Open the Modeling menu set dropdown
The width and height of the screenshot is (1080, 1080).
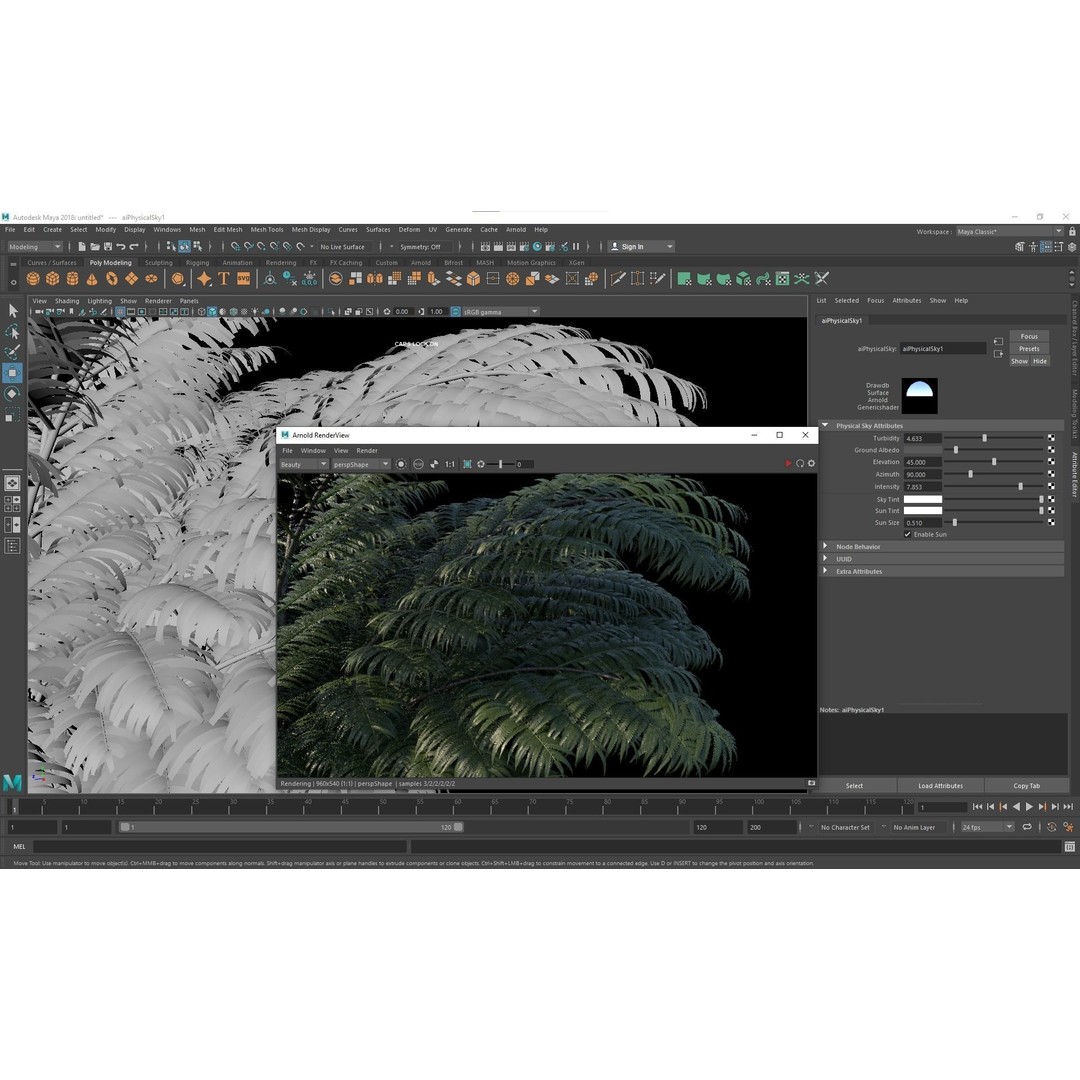(34, 247)
